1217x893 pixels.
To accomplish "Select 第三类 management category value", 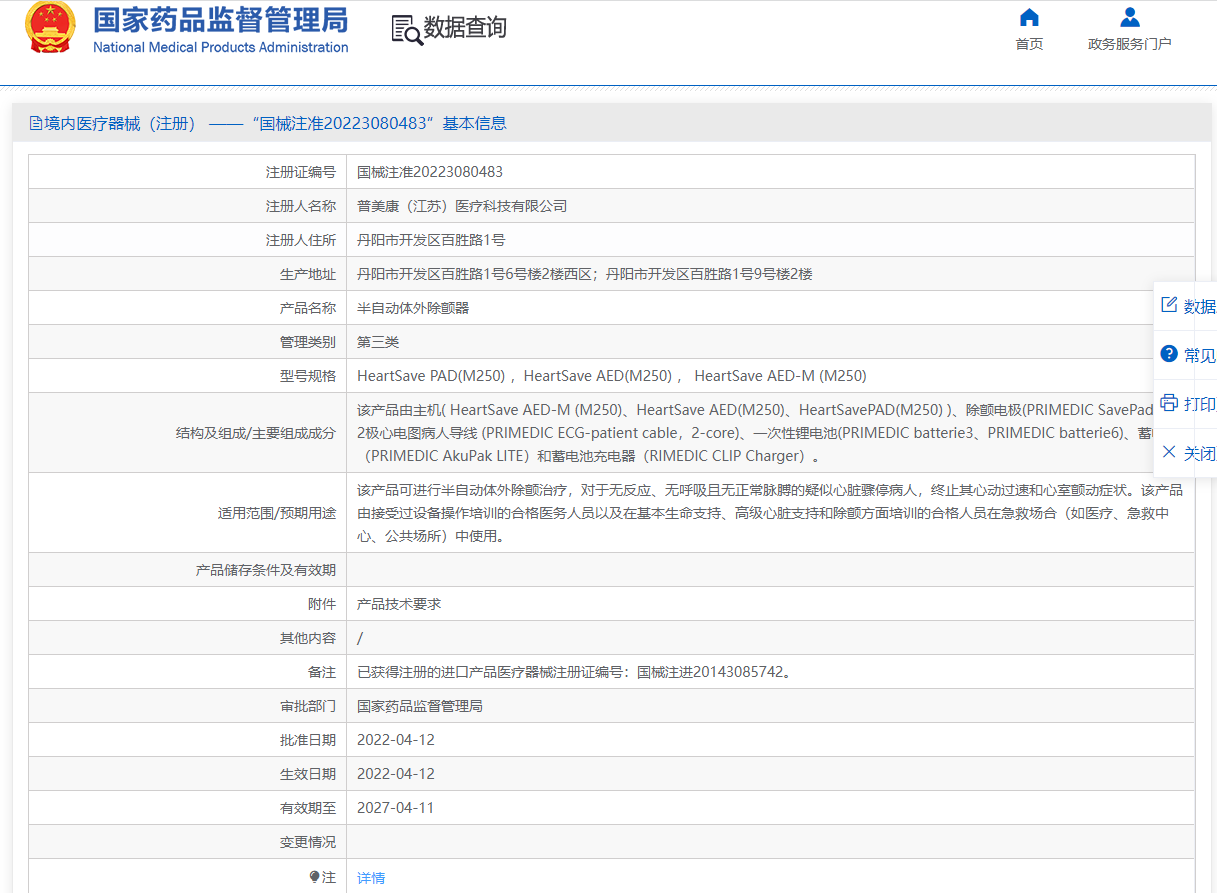I will [378, 342].
